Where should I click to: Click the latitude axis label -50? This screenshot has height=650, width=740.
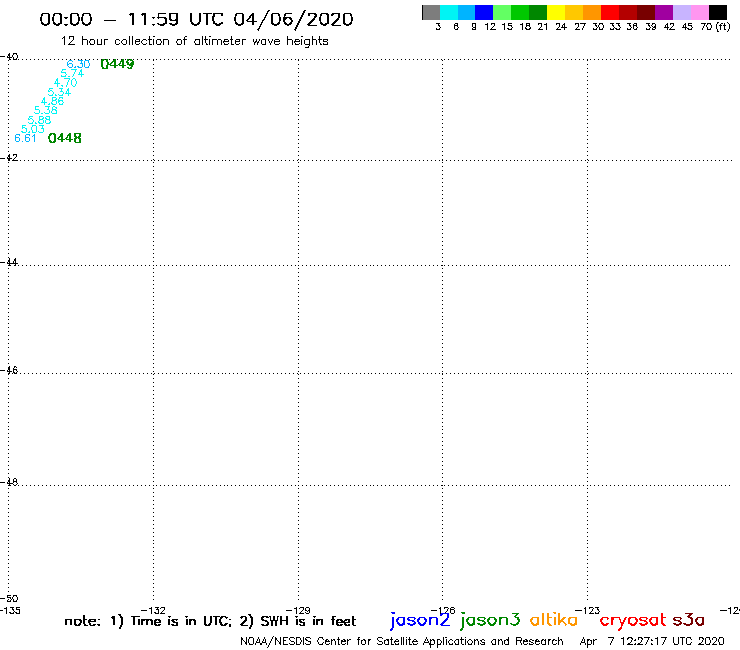point(9,599)
